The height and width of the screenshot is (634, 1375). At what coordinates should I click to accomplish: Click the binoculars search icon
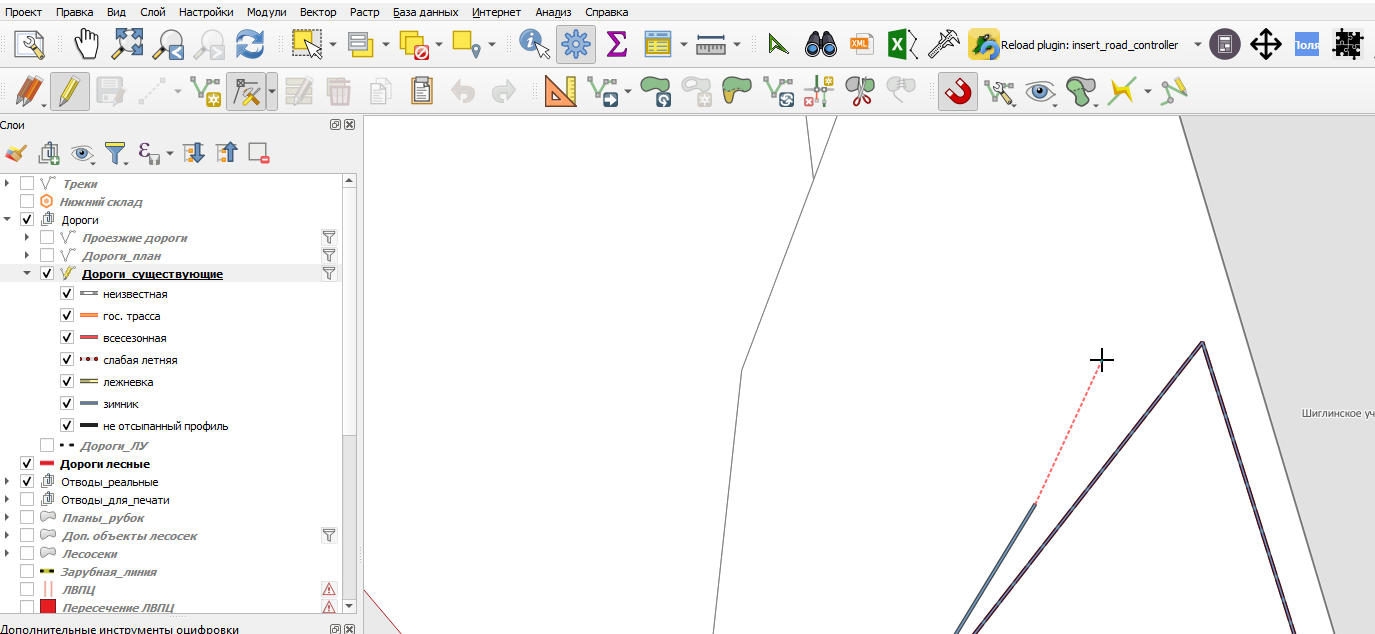[821, 44]
